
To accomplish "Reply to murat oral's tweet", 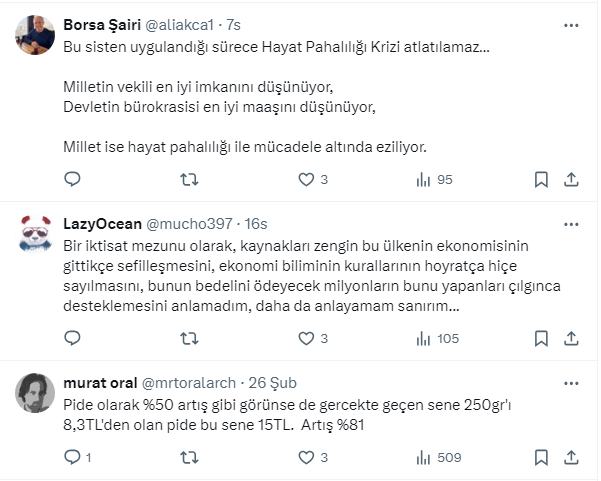I will point(72,458).
